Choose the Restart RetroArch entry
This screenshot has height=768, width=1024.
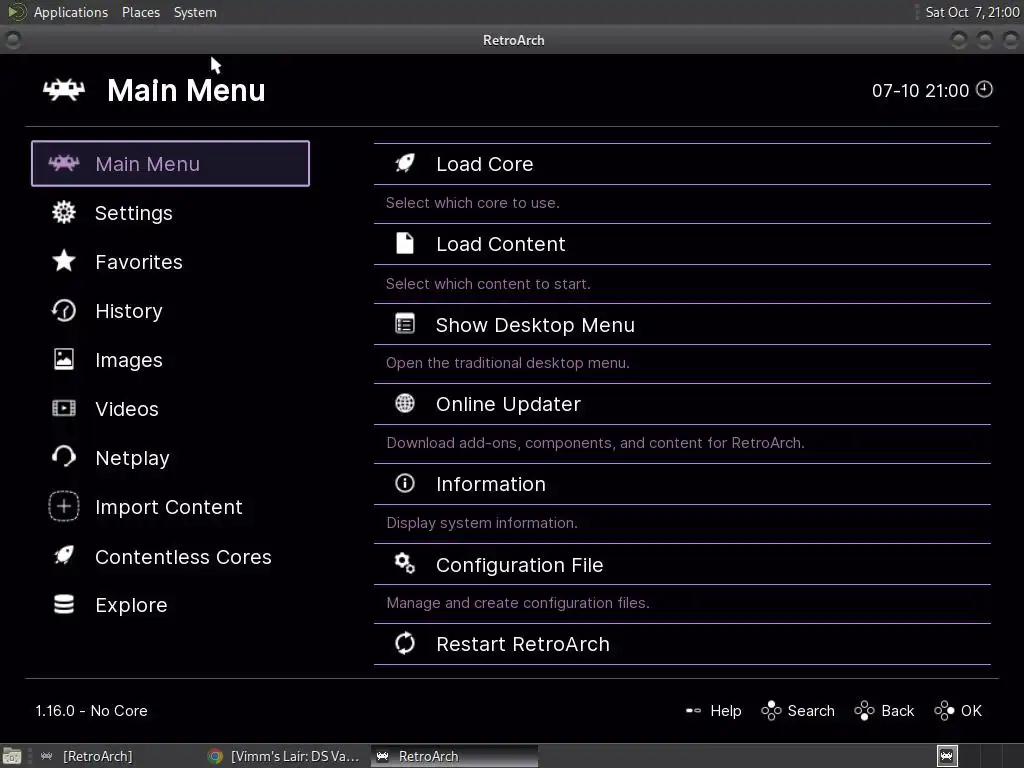click(x=682, y=644)
